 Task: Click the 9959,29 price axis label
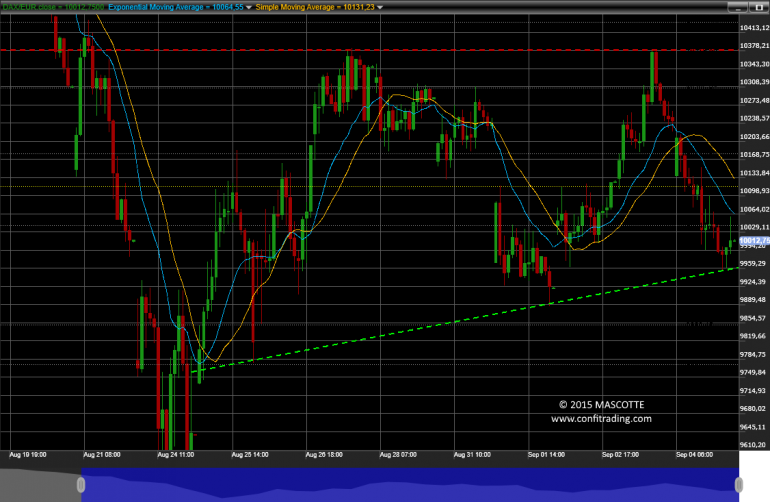coord(752,264)
